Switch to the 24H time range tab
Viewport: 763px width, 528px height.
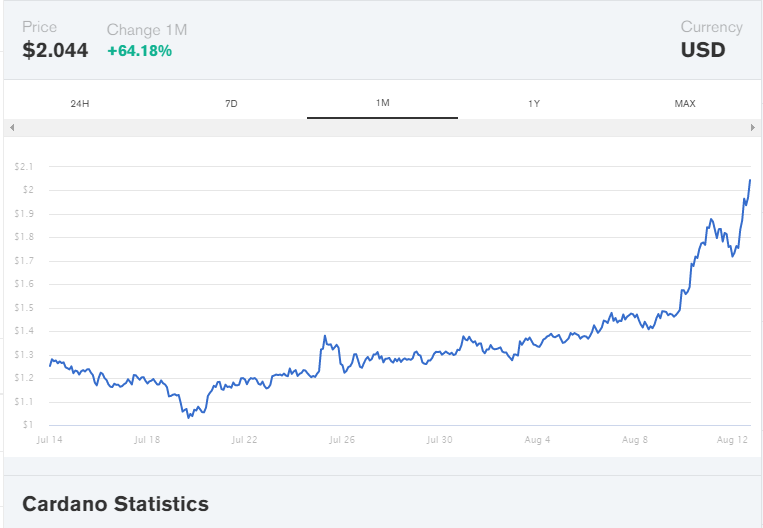[x=80, y=104]
